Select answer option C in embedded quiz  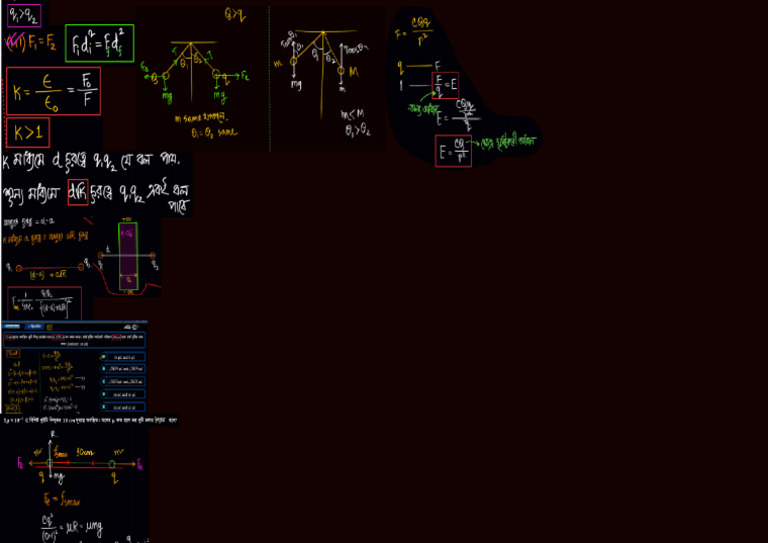tap(122, 381)
